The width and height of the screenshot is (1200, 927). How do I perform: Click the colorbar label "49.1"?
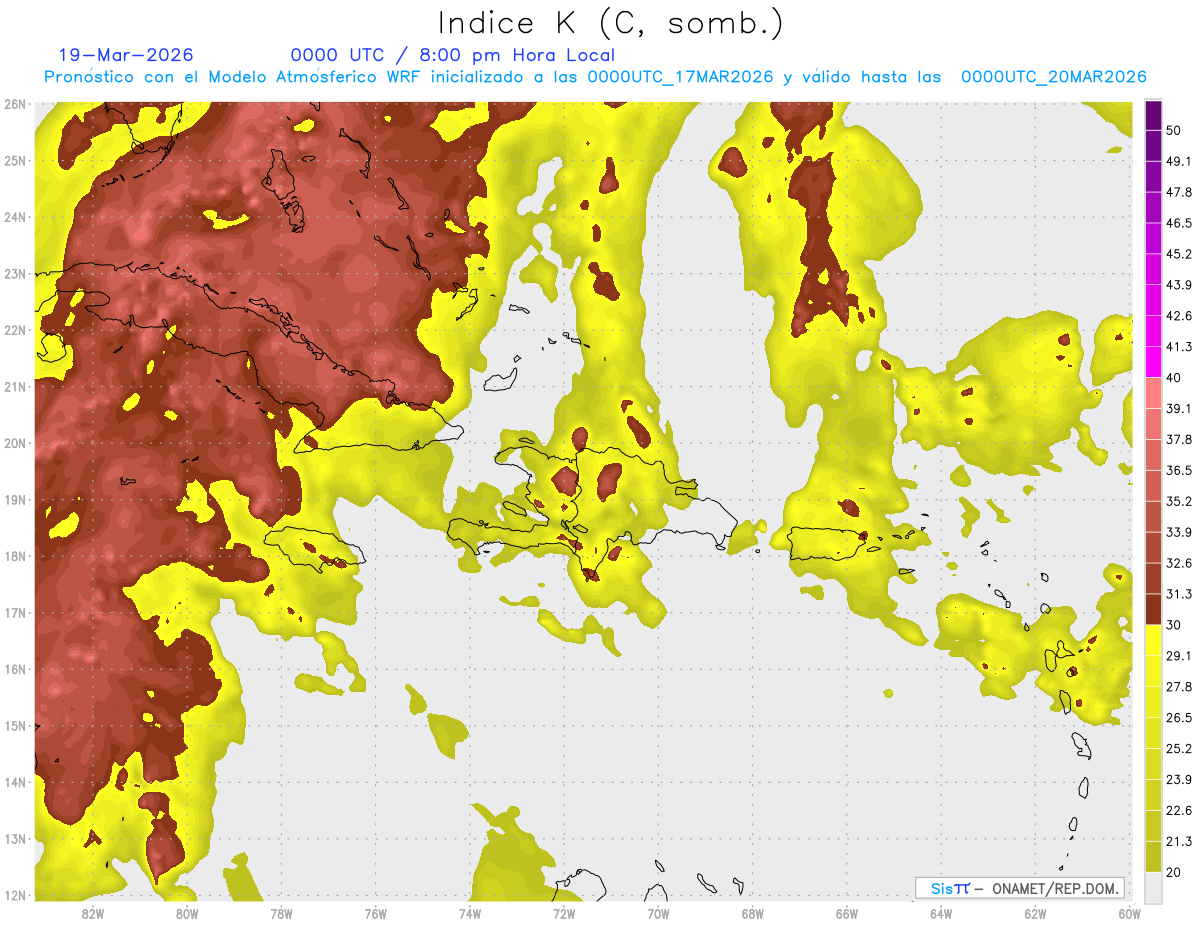click(x=1179, y=161)
